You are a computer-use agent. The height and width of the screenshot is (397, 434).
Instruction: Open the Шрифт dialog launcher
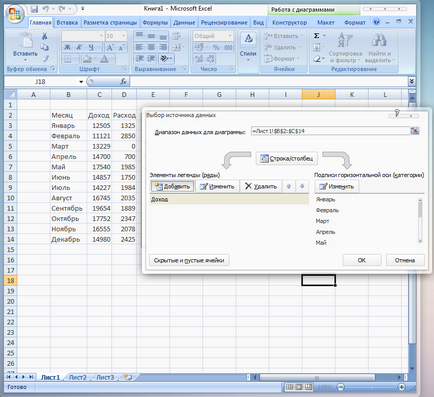tap(125, 69)
